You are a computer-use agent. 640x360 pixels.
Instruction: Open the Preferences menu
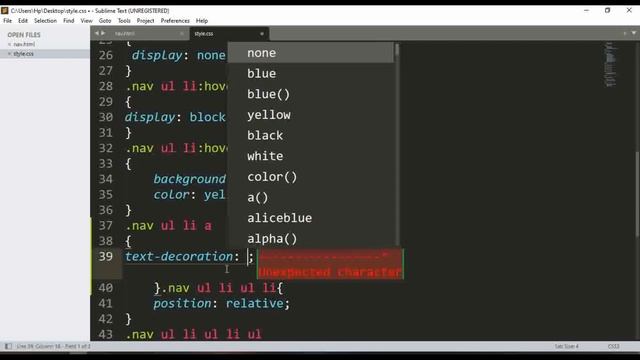coord(175,21)
